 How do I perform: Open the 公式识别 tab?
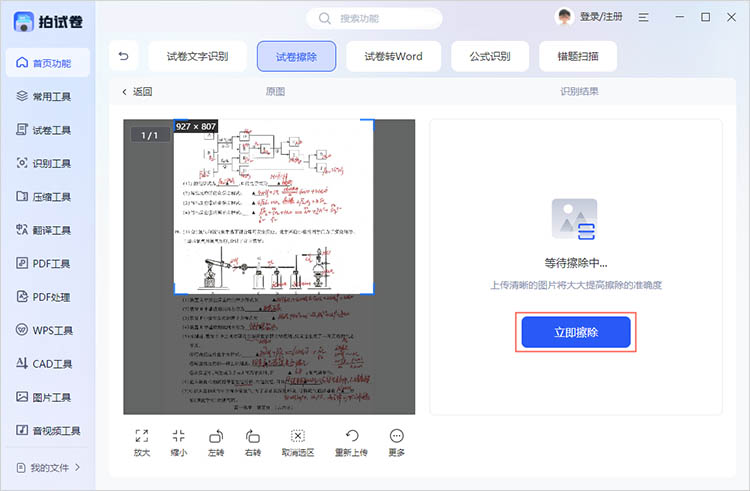pos(489,57)
